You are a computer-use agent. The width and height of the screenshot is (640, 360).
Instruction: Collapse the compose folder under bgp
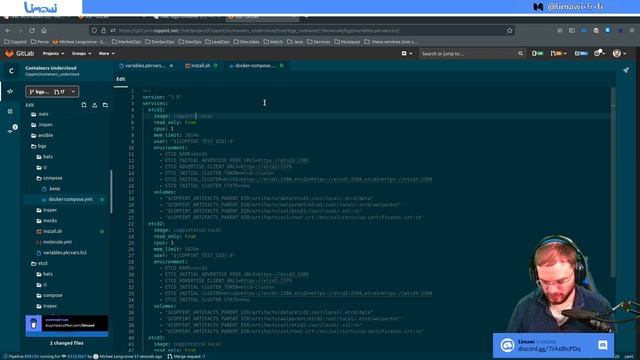49,178
